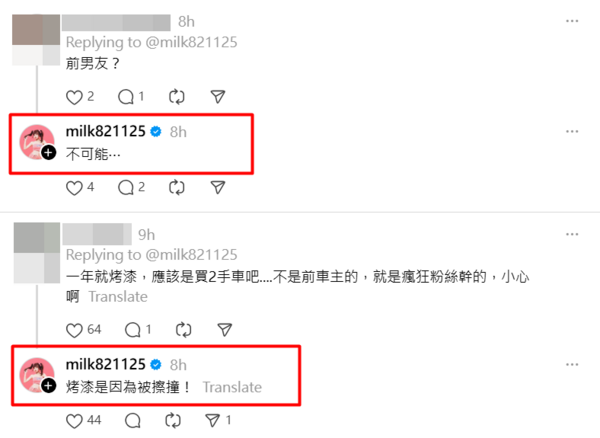Open more options for the '前男友？' post

tap(572, 21)
